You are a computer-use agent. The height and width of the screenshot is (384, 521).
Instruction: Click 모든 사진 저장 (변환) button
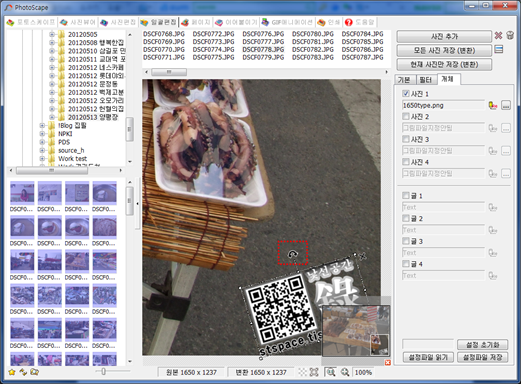[x=444, y=50]
